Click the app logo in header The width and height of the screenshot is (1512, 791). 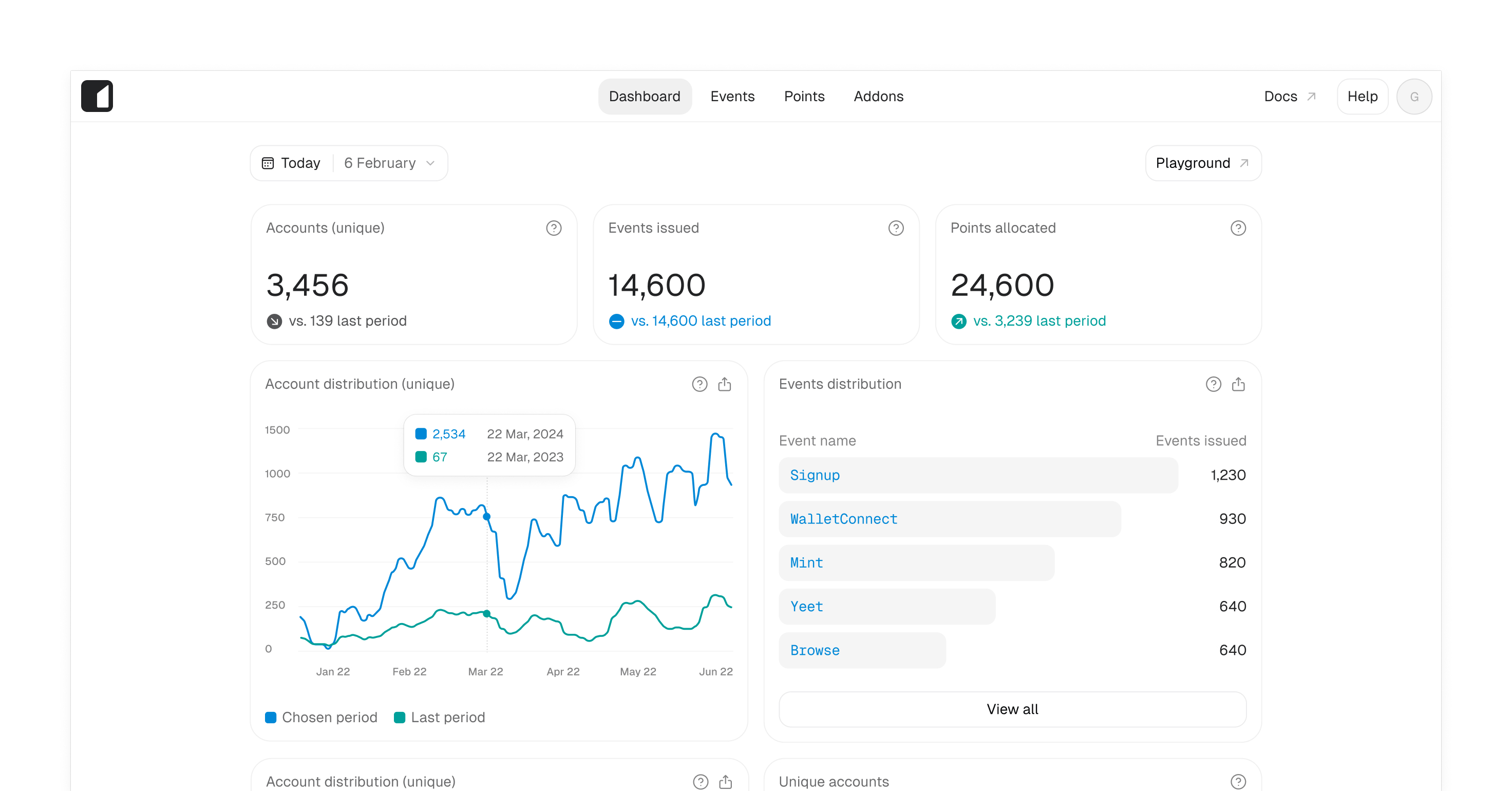click(x=97, y=96)
